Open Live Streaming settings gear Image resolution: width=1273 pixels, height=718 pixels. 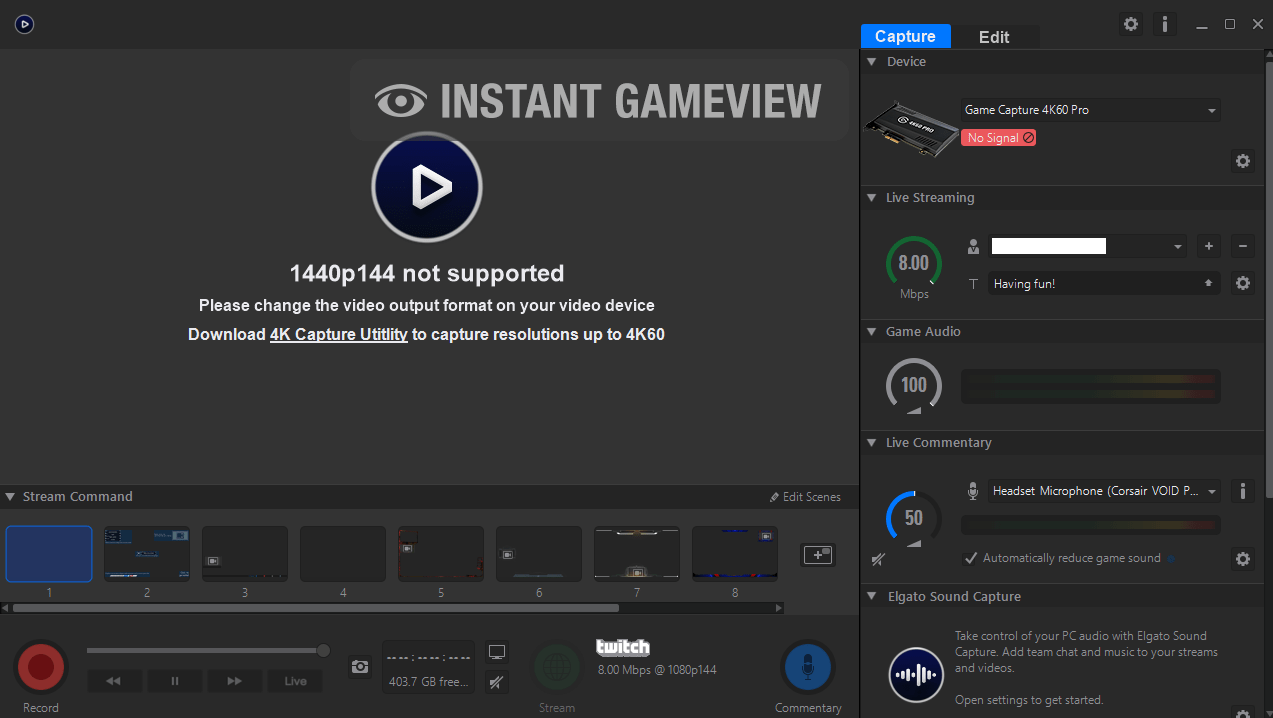tap(1242, 283)
